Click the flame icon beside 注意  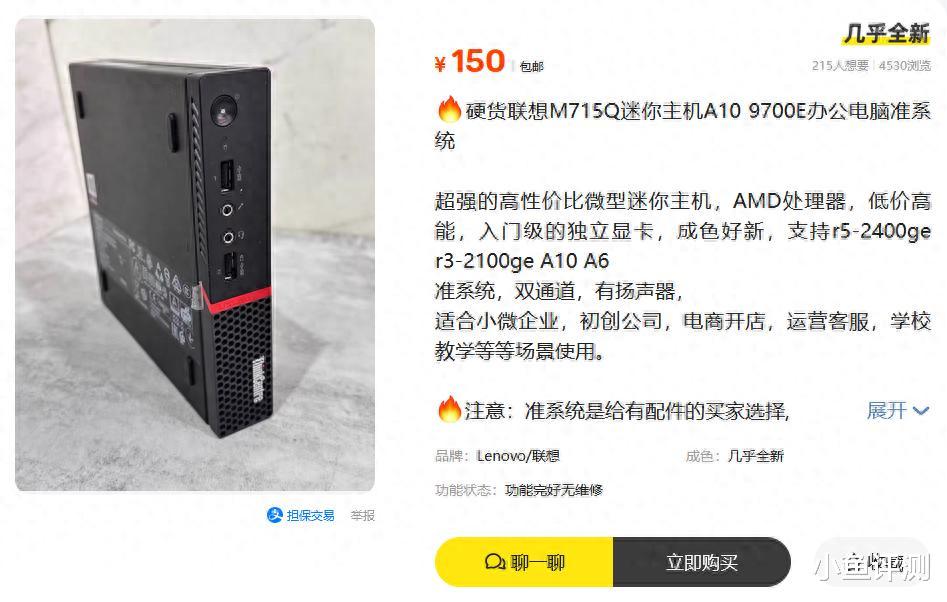coord(449,409)
